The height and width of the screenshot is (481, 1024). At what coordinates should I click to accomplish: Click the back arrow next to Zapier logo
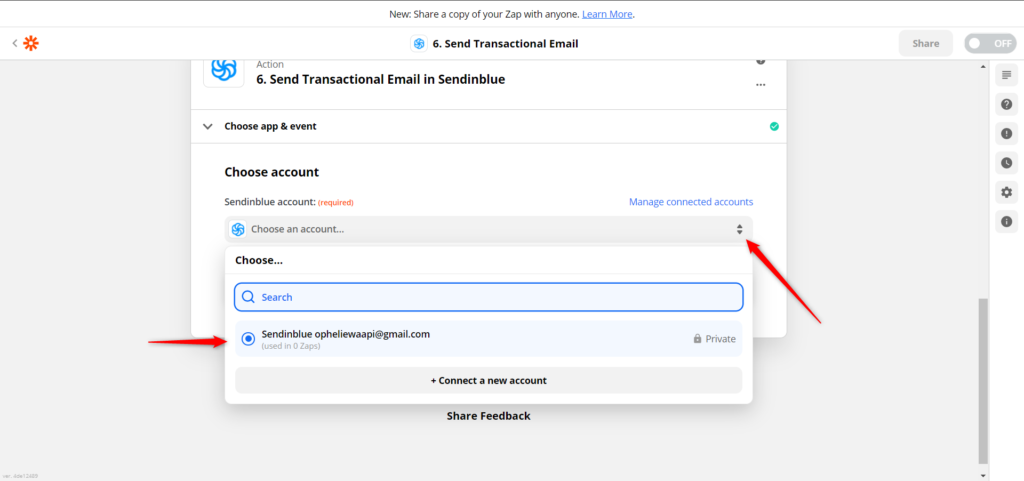pyautogui.click(x=14, y=44)
